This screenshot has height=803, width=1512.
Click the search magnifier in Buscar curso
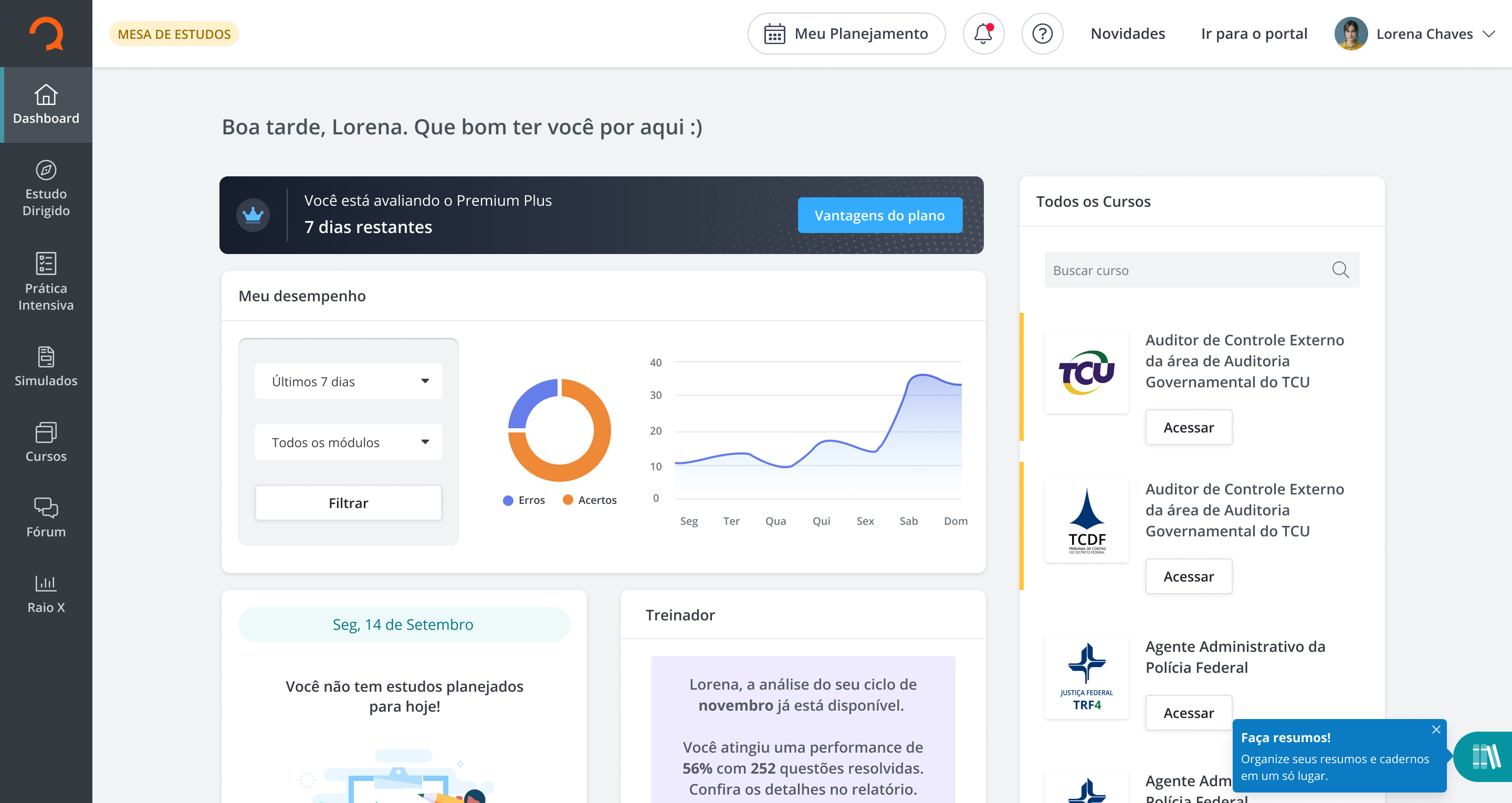point(1340,270)
